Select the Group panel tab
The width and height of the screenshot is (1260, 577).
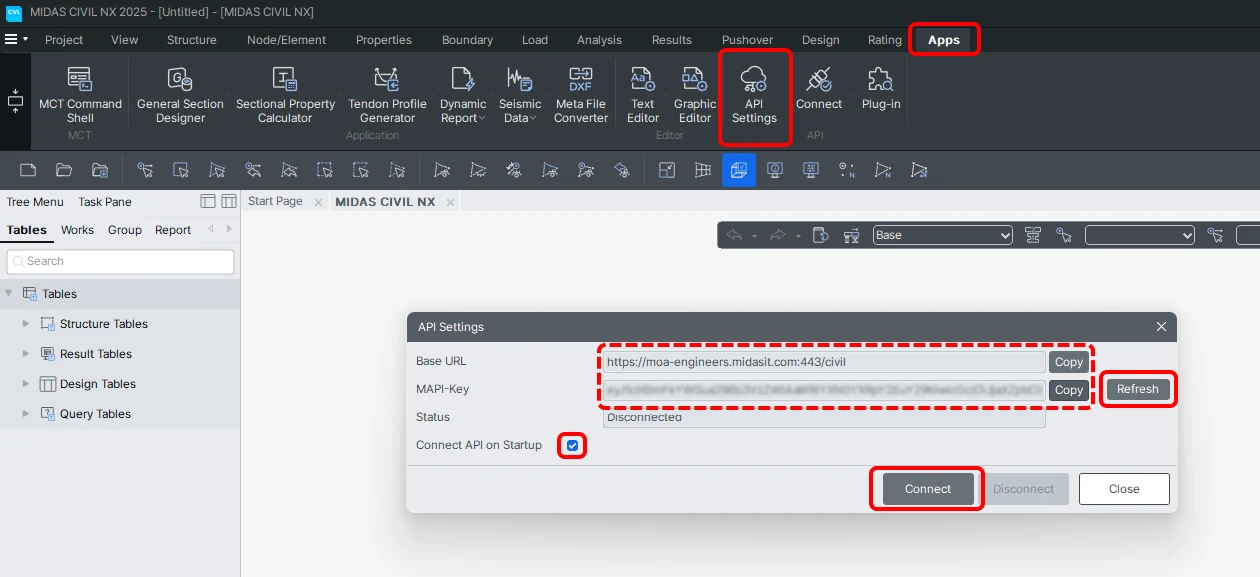pos(125,230)
